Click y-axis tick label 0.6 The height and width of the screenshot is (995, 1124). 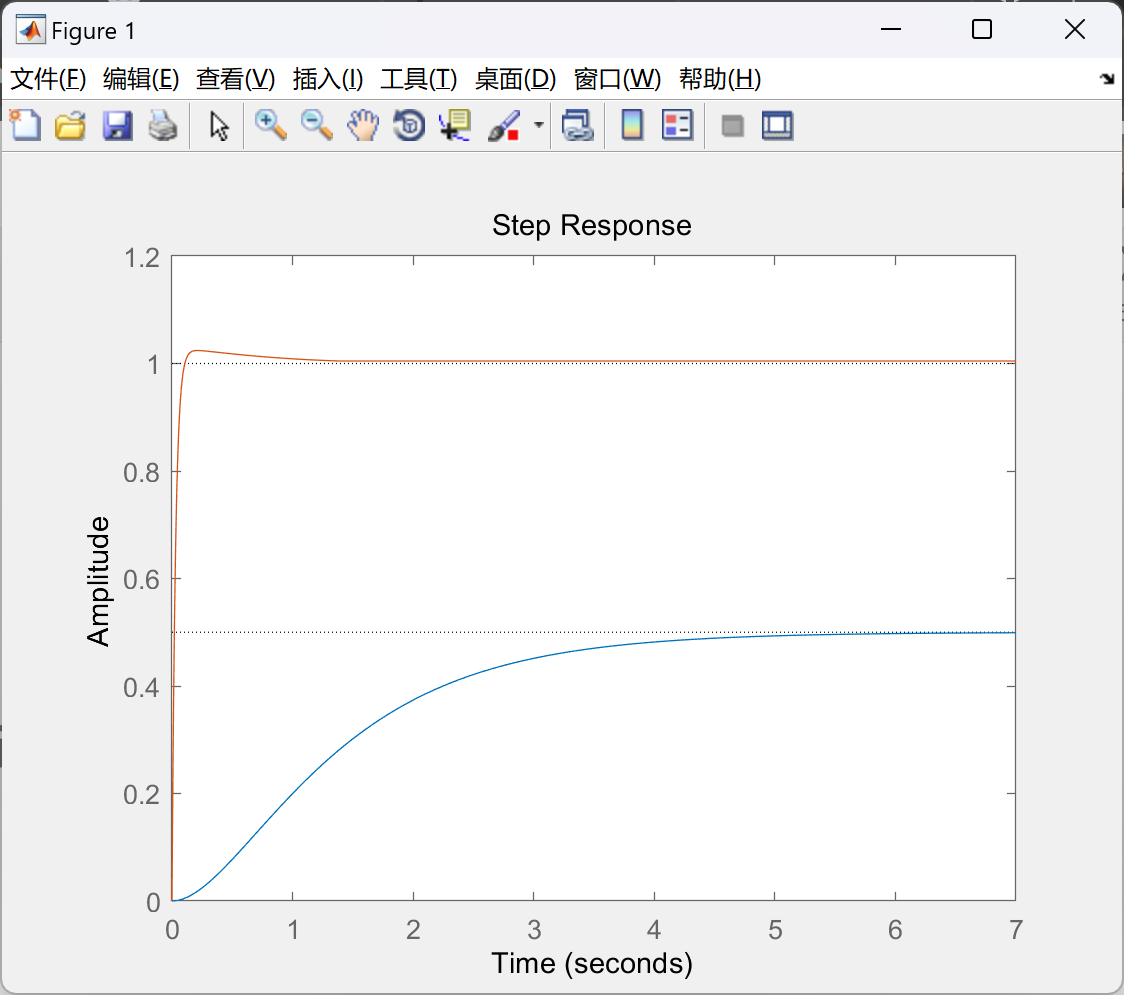pyautogui.click(x=142, y=579)
